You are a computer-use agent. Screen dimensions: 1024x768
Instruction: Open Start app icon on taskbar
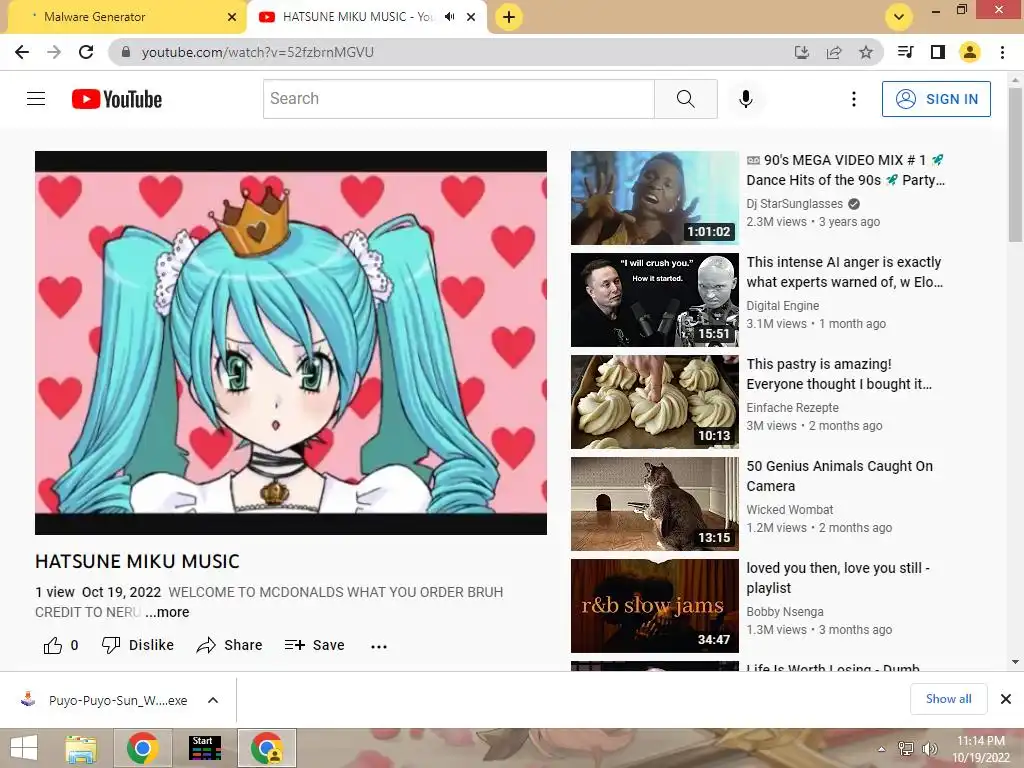point(204,748)
